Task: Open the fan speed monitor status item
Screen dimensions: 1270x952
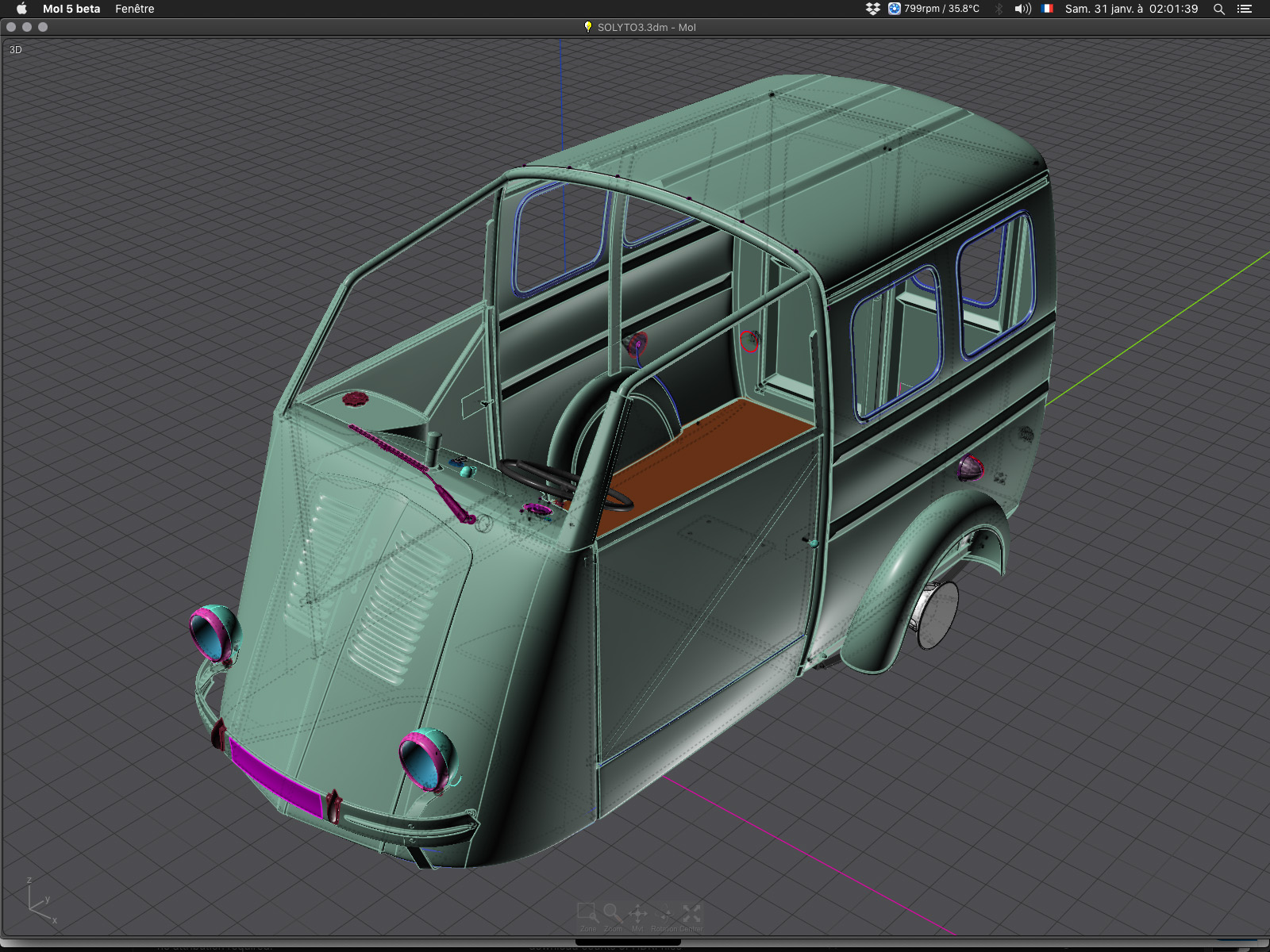Action: pyautogui.click(x=933, y=9)
